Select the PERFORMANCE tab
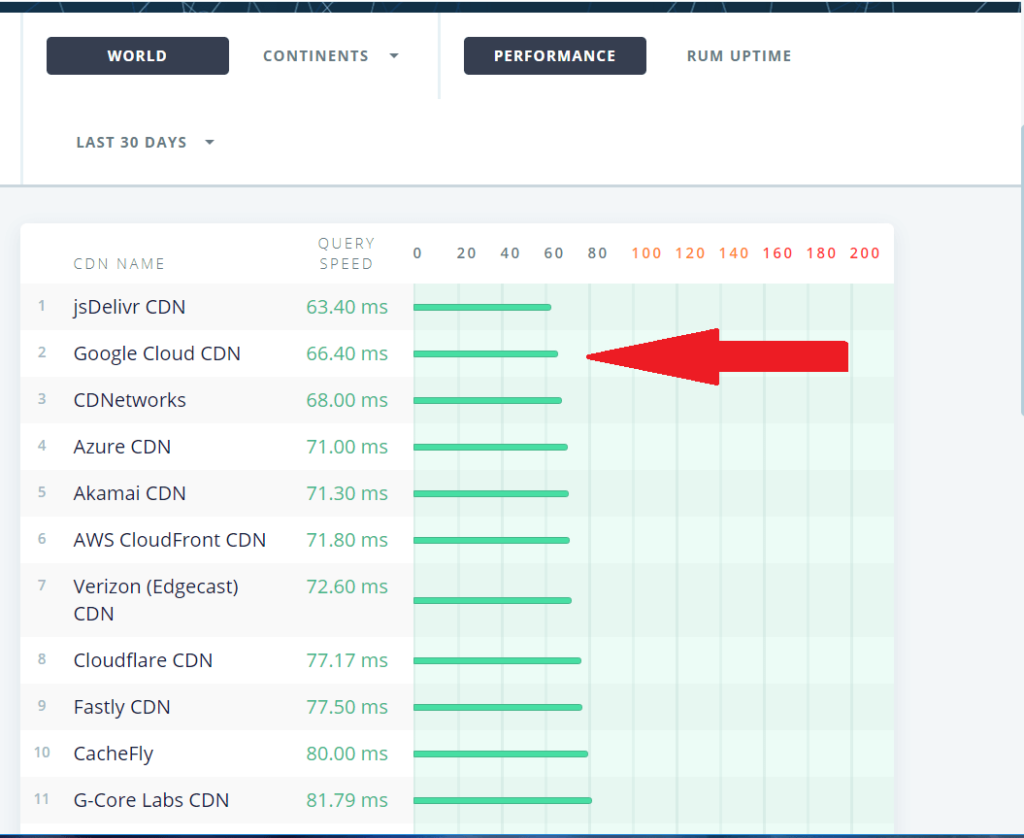 click(554, 56)
